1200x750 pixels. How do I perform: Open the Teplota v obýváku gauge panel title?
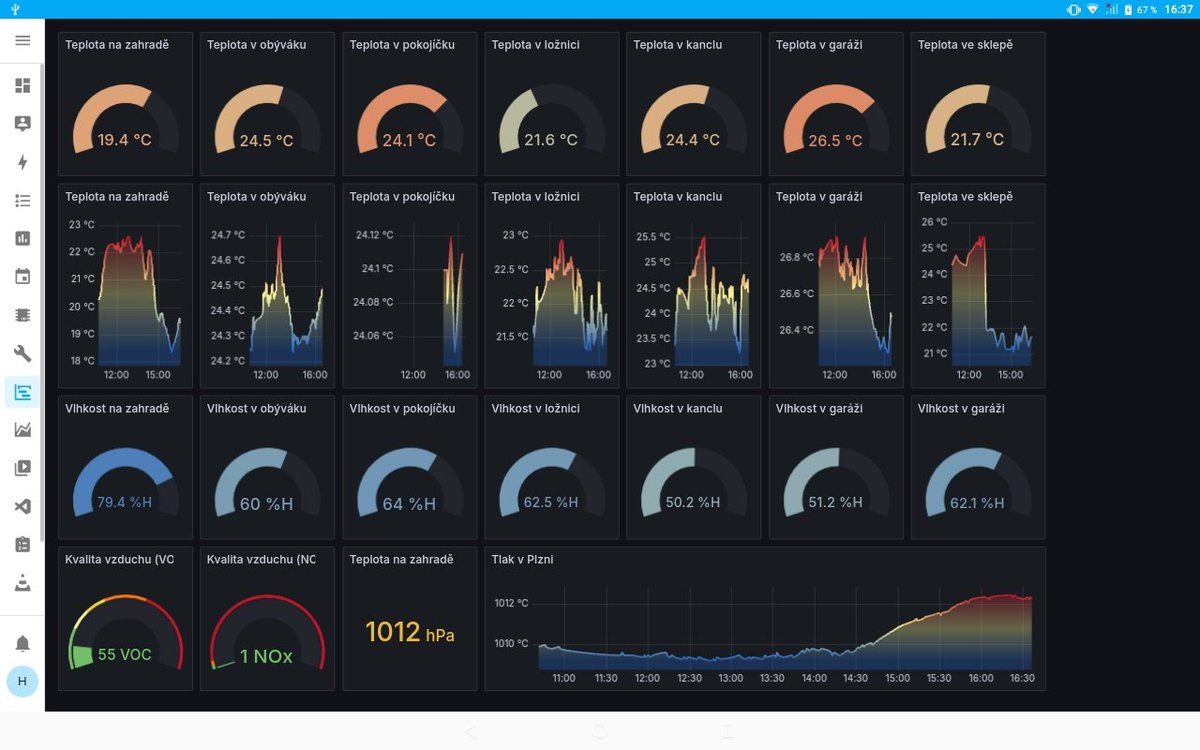point(256,45)
